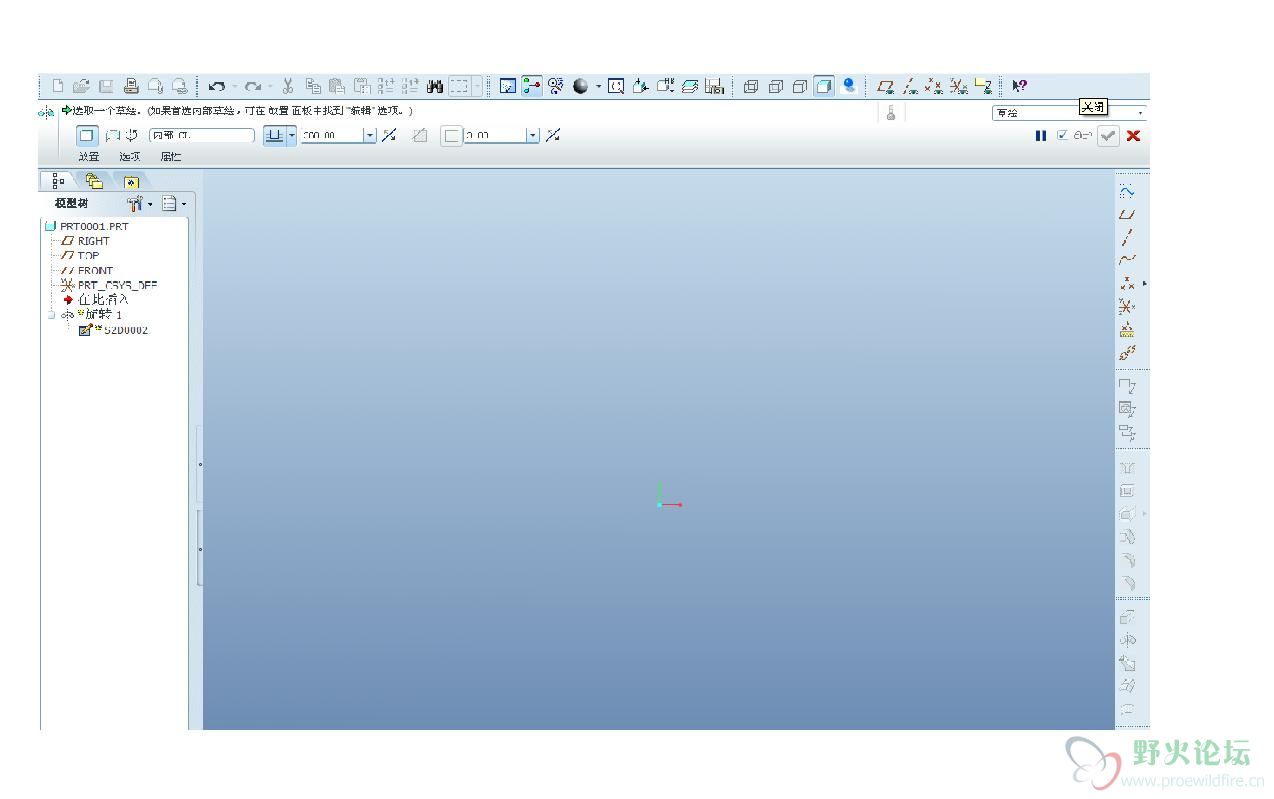Click the New file icon
The width and height of the screenshot is (1274, 799).
[x=57, y=87]
